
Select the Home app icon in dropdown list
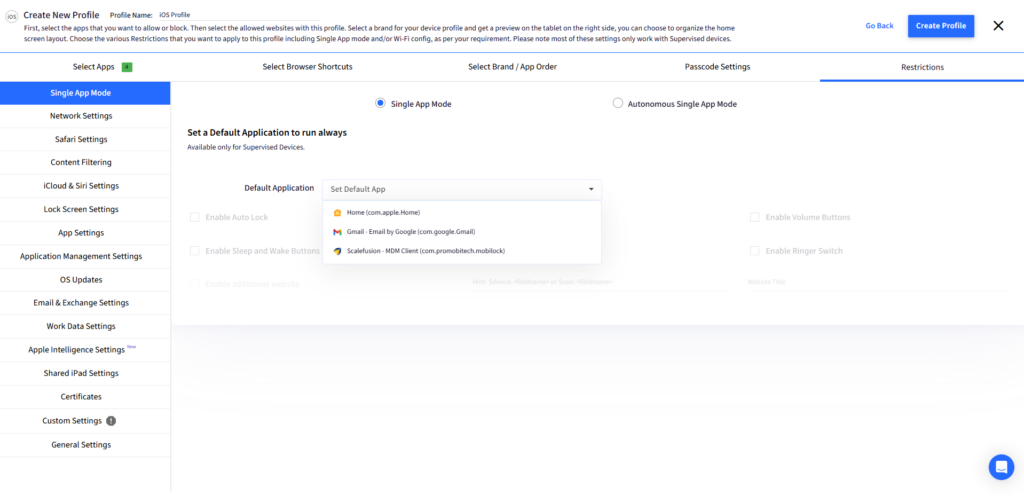[x=337, y=212]
